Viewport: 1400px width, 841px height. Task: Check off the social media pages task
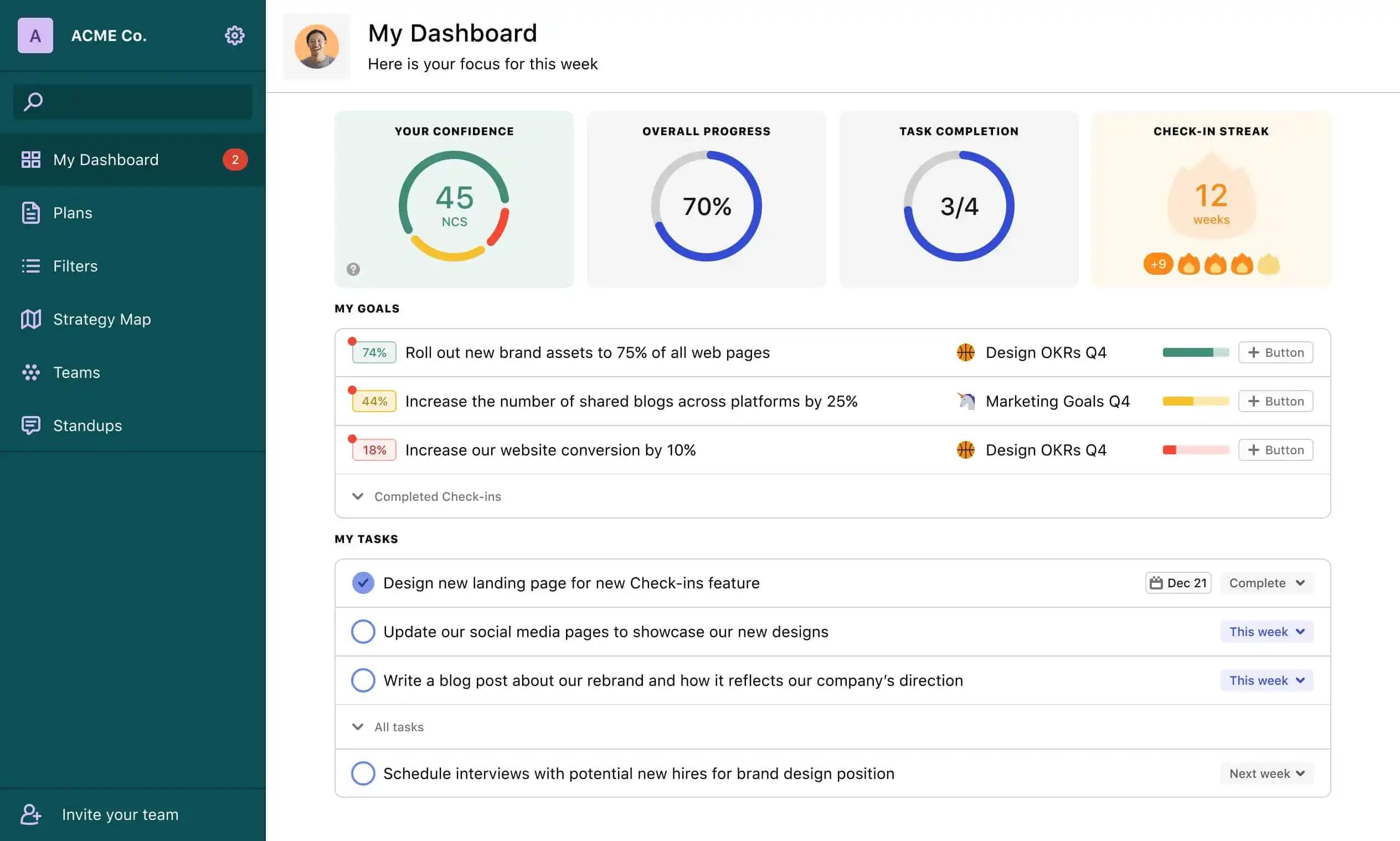(x=363, y=632)
